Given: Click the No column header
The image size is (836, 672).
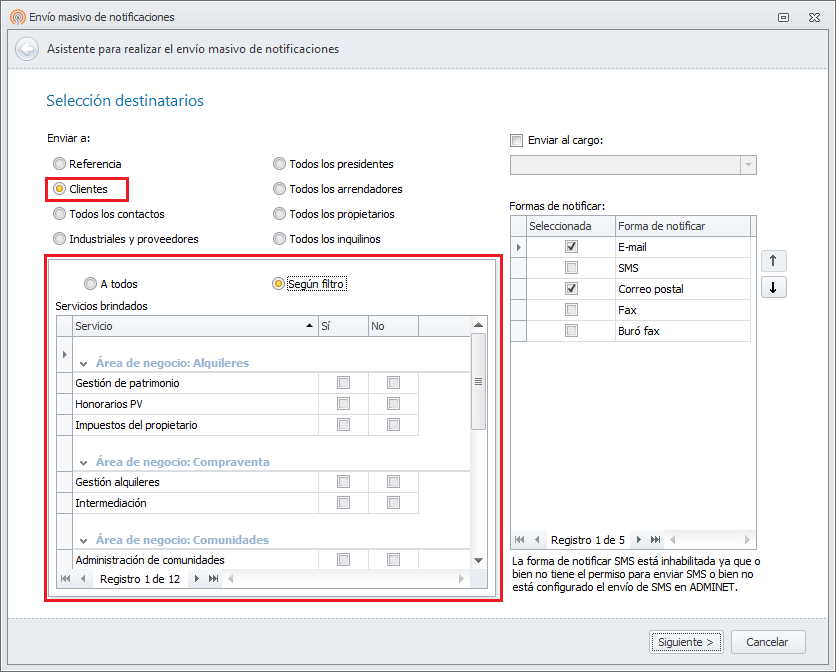Looking at the screenshot, I should pos(393,326).
